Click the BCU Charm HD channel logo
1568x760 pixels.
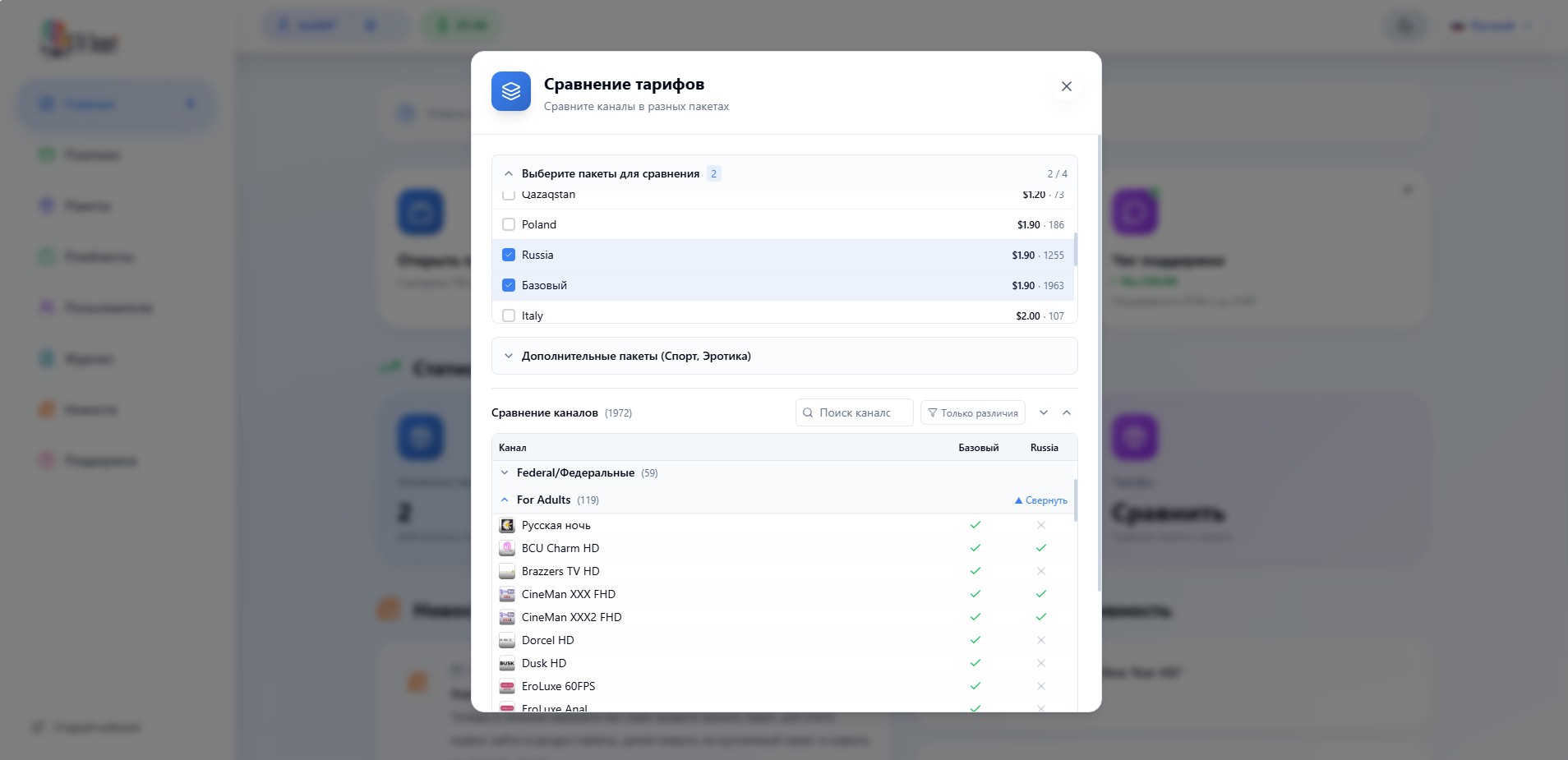coord(507,548)
